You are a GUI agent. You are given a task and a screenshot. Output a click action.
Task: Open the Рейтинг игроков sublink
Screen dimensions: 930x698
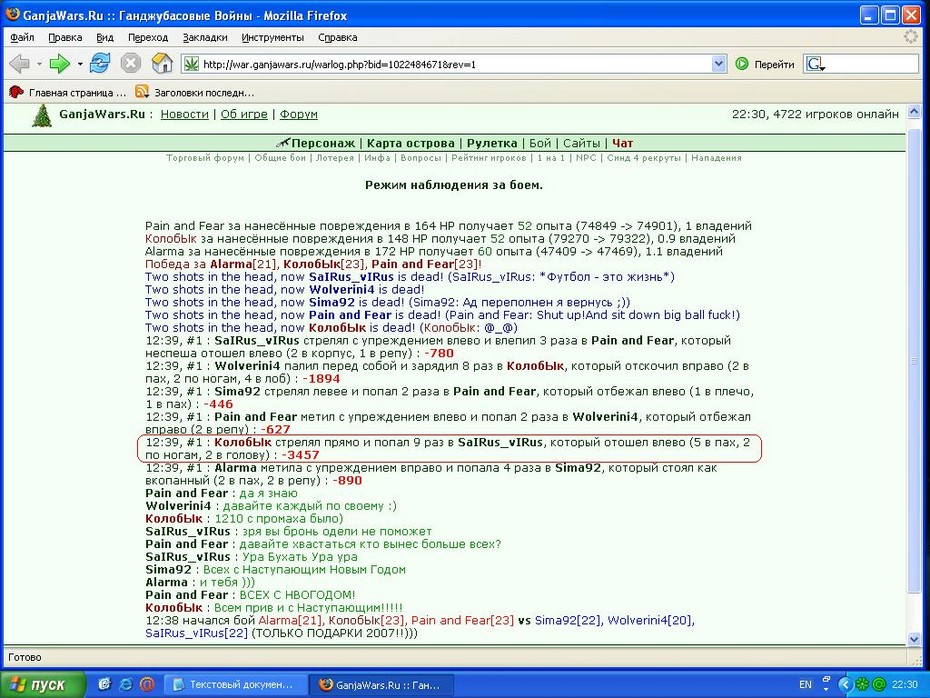(489, 158)
